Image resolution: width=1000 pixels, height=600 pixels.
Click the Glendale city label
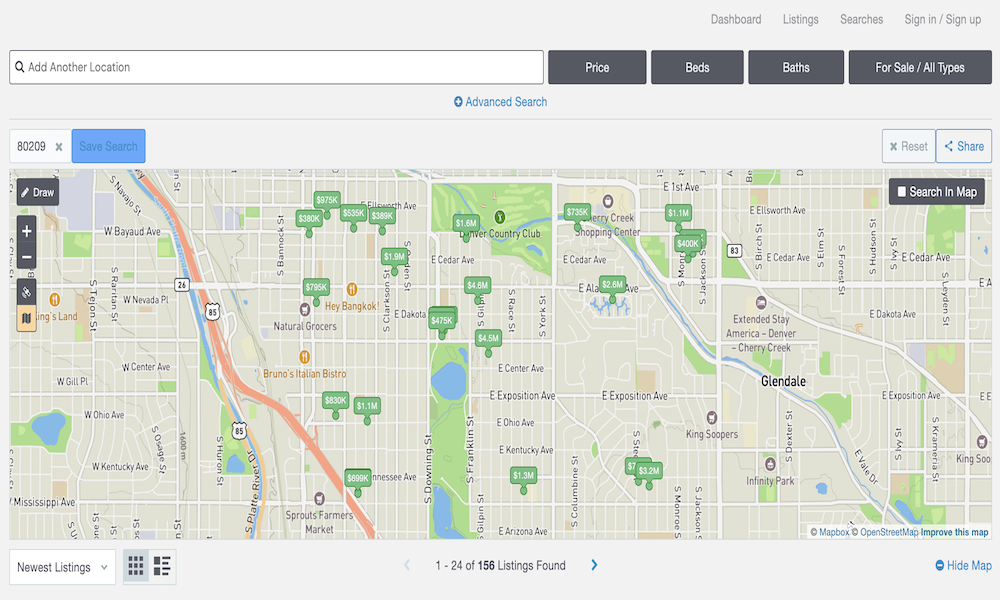tap(783, 381)
